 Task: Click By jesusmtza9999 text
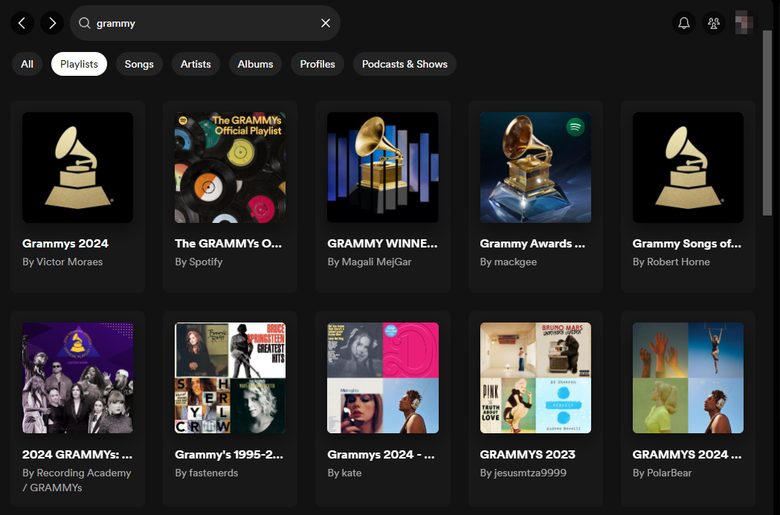pos(523,473)
